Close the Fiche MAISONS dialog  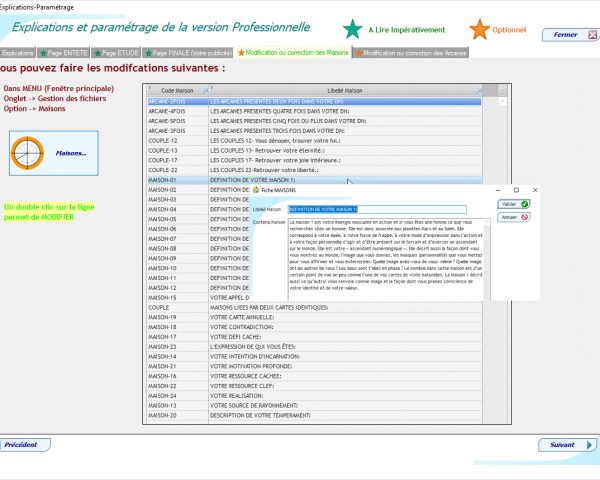tap(535, 190)
